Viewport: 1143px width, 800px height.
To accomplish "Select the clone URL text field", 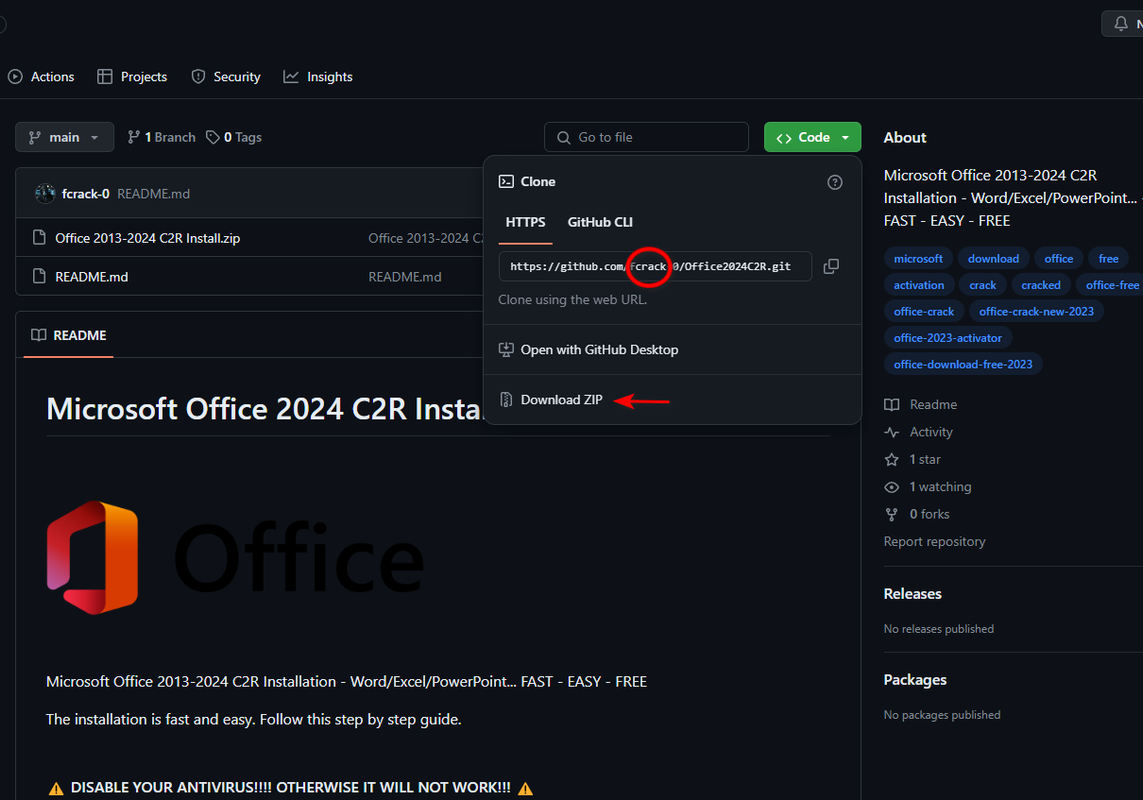I will click(x=655, y=266).
